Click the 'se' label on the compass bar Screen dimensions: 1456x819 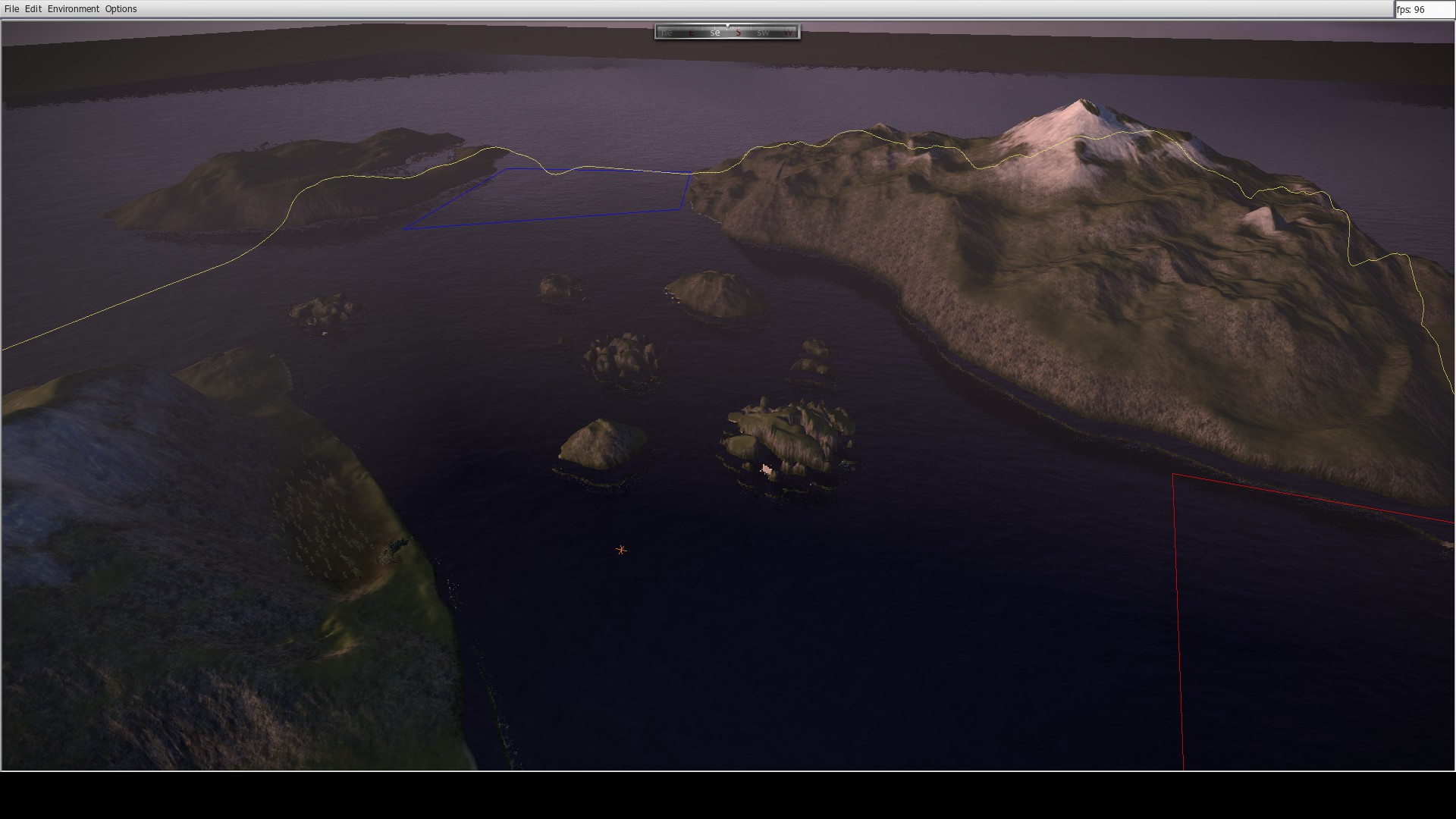tap(714, 33)
